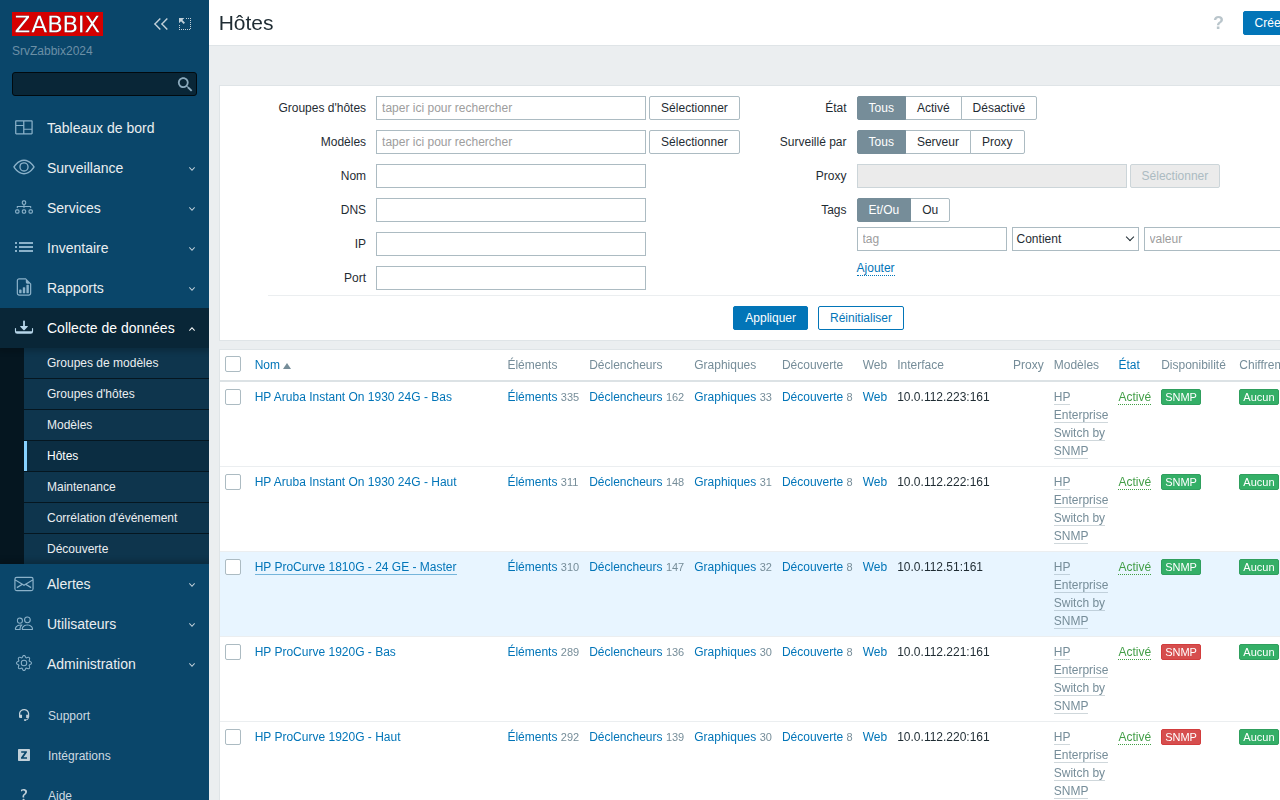
Task: Click the tag valeur input field
Action: pyautogui.click(x=1212, y=239)
